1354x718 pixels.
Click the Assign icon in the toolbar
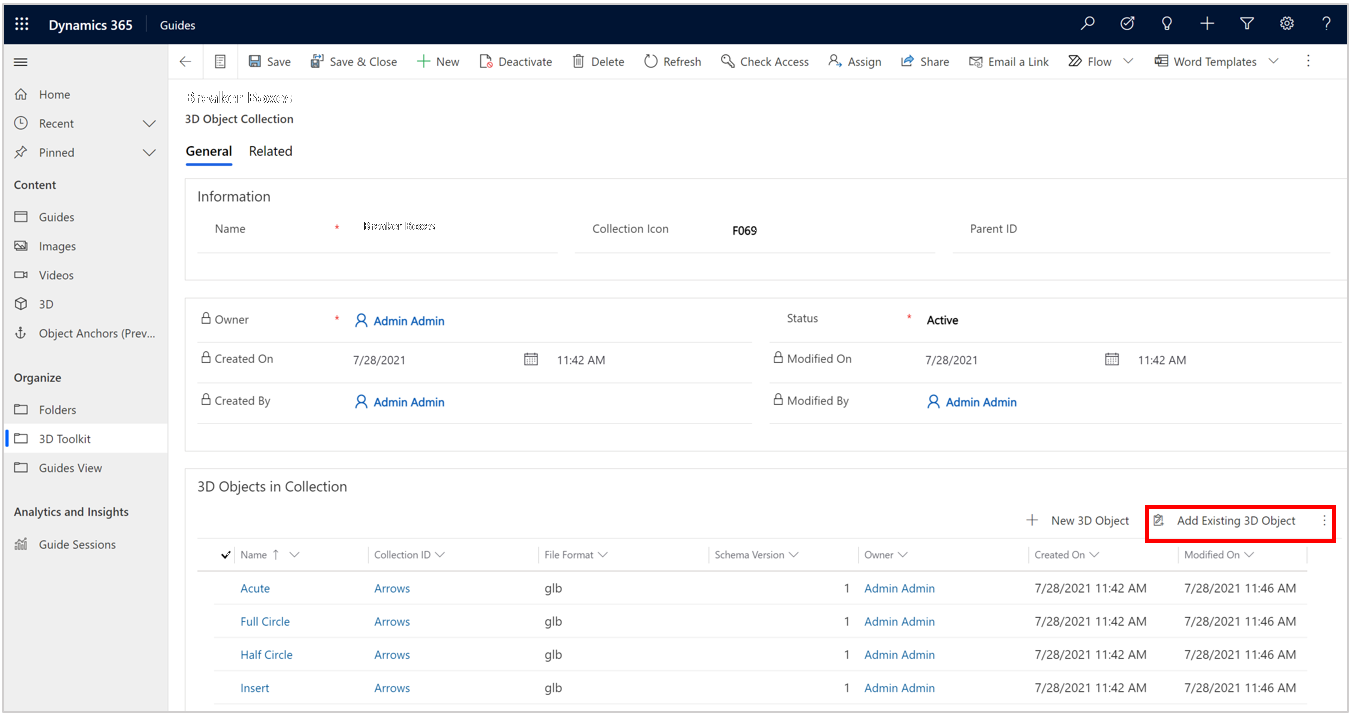(x=832, y=61)
